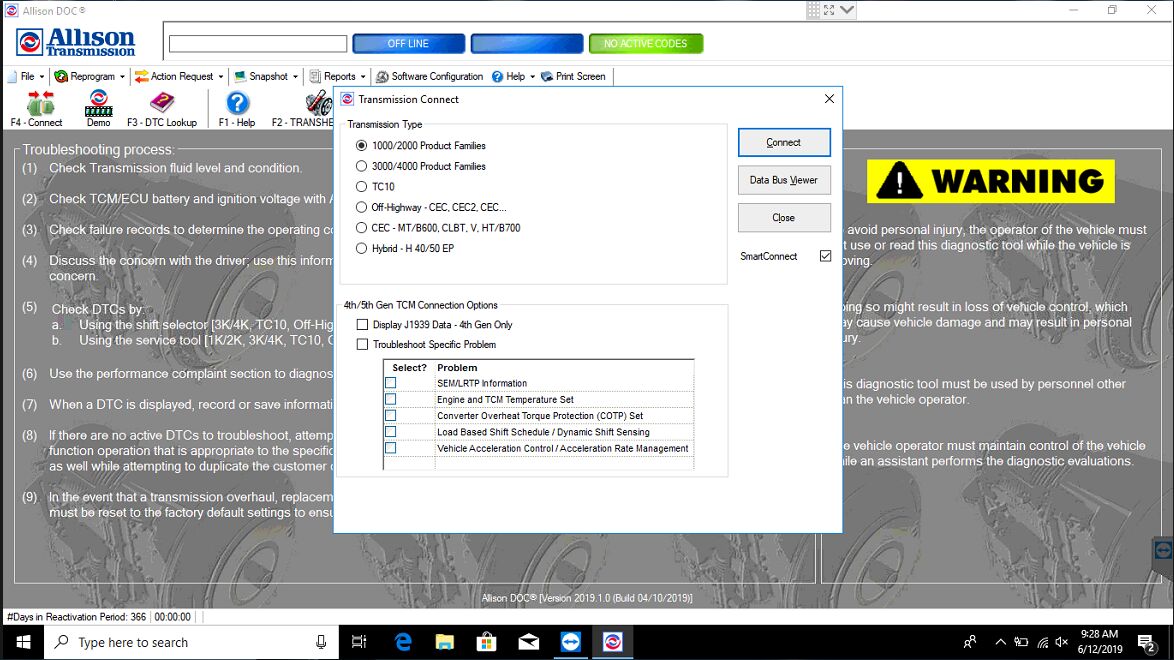1174x660 pixels.
Task: Expand the title bar chevron dropdown
Action: click(x=847, y=10)
